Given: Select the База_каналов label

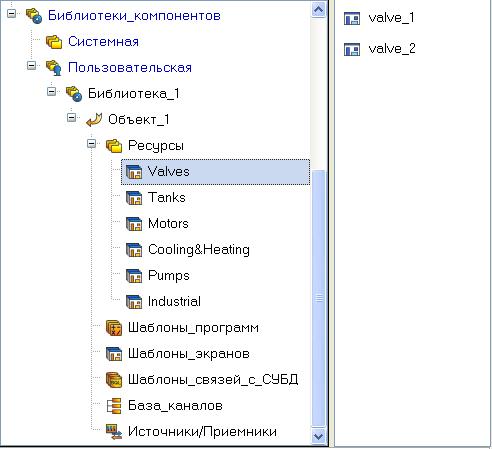Looking at the screenshot, I should click(x=175, y=406).
